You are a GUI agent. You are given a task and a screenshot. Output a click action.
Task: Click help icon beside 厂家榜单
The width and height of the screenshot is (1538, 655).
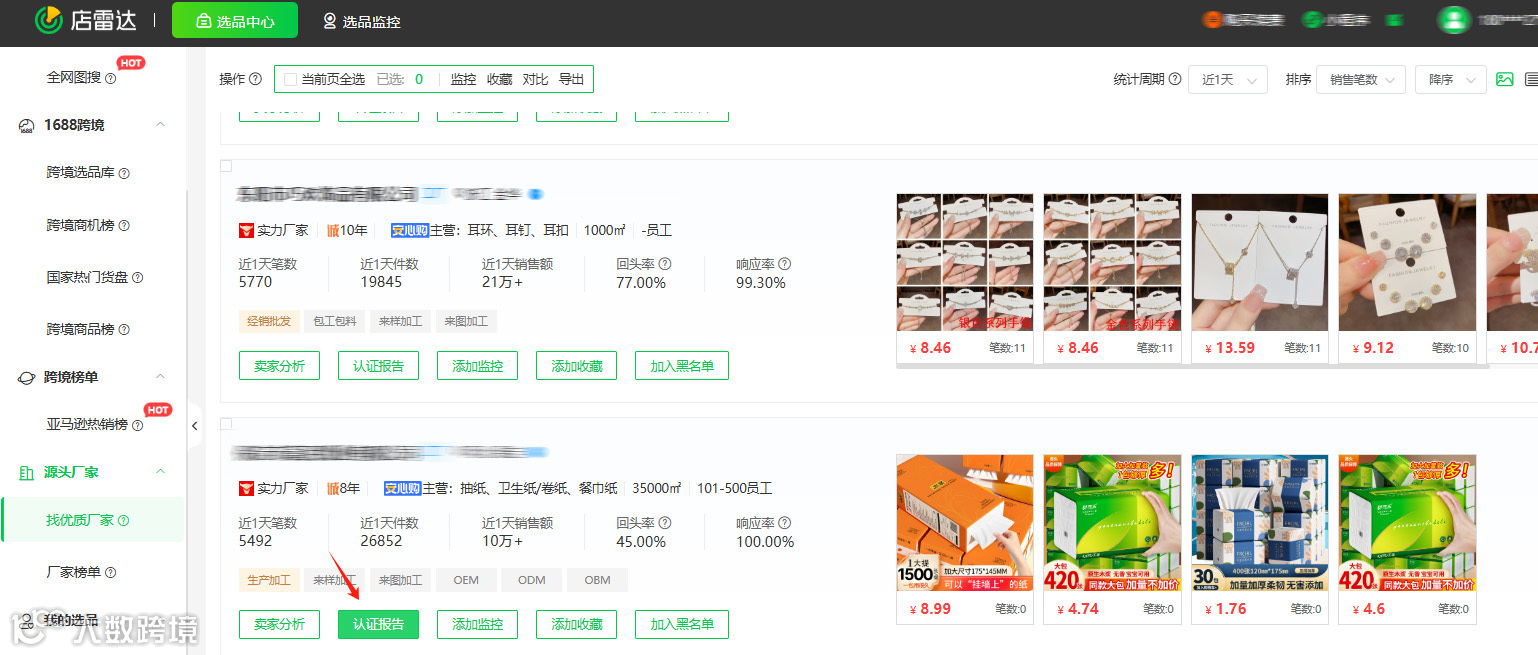111,572
